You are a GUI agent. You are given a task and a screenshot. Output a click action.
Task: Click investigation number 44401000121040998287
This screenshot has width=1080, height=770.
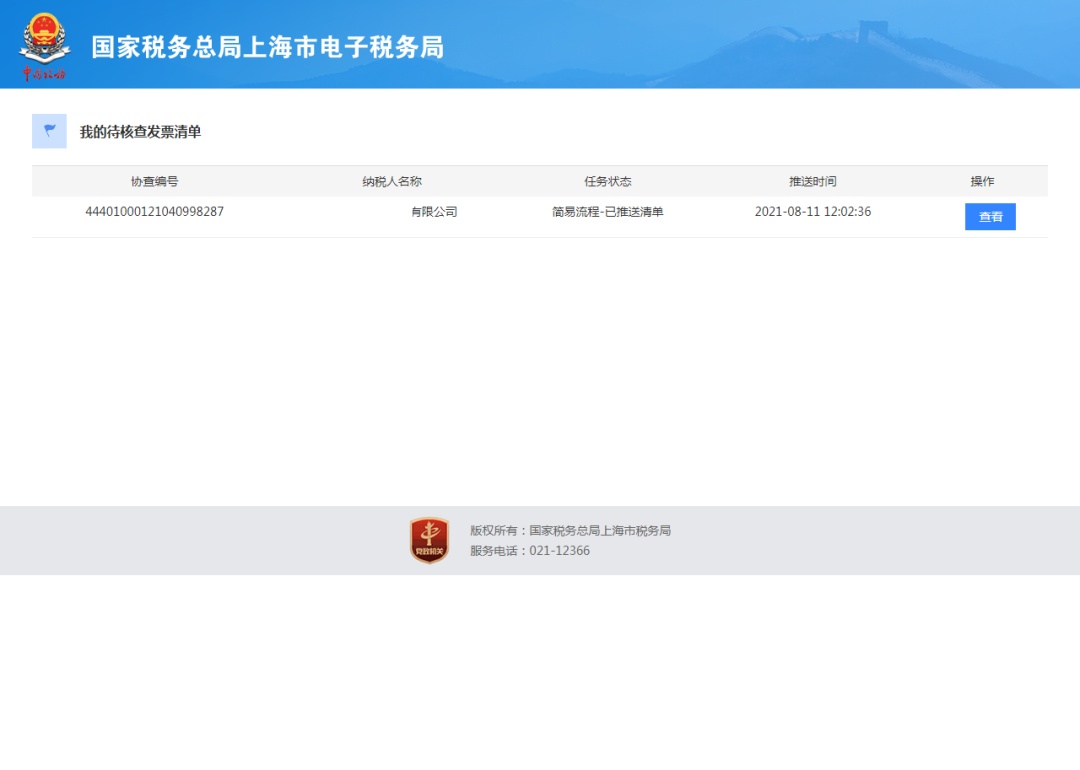[154, 212]
